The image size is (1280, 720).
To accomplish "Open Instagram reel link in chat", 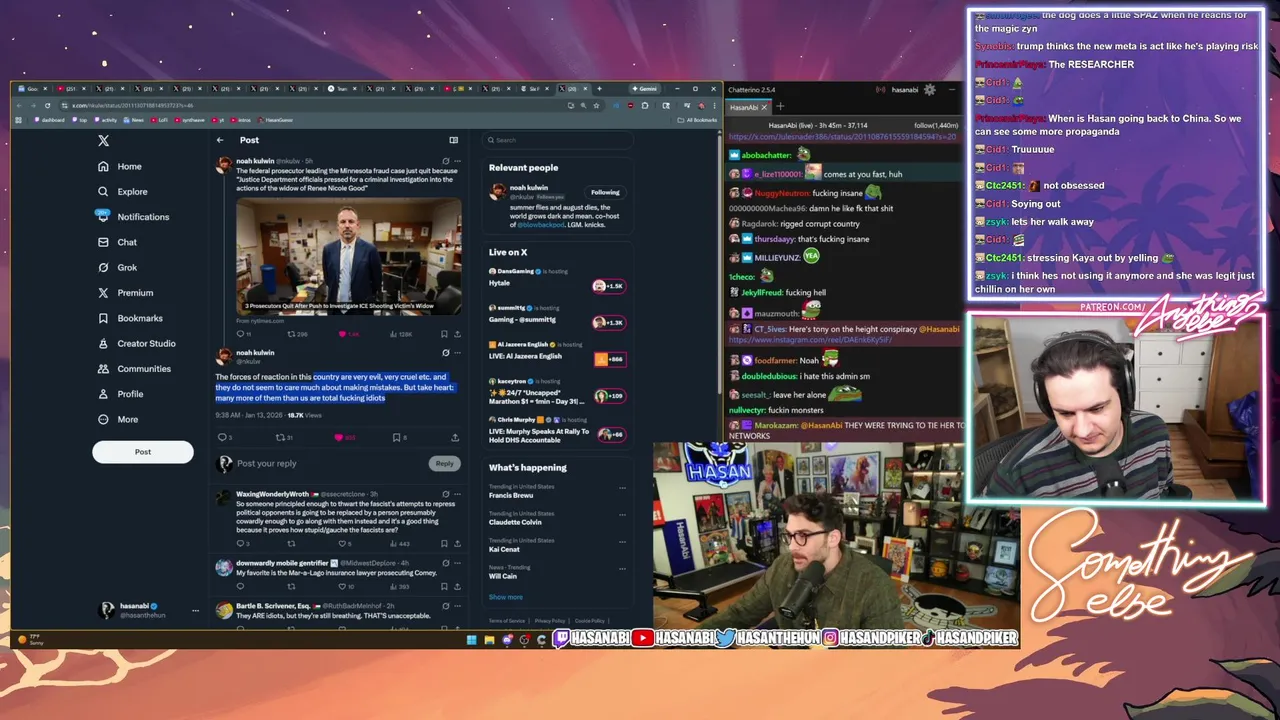I will [810, 340].
